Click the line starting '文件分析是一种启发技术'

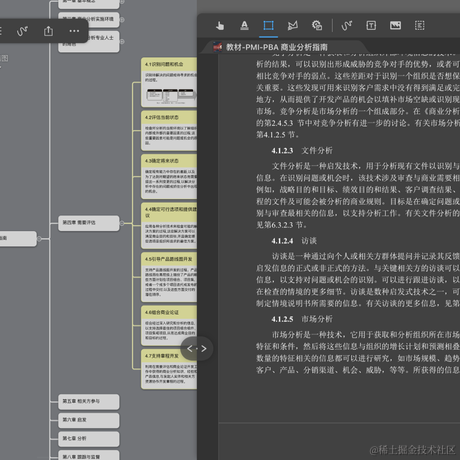[x=366, y=166]
